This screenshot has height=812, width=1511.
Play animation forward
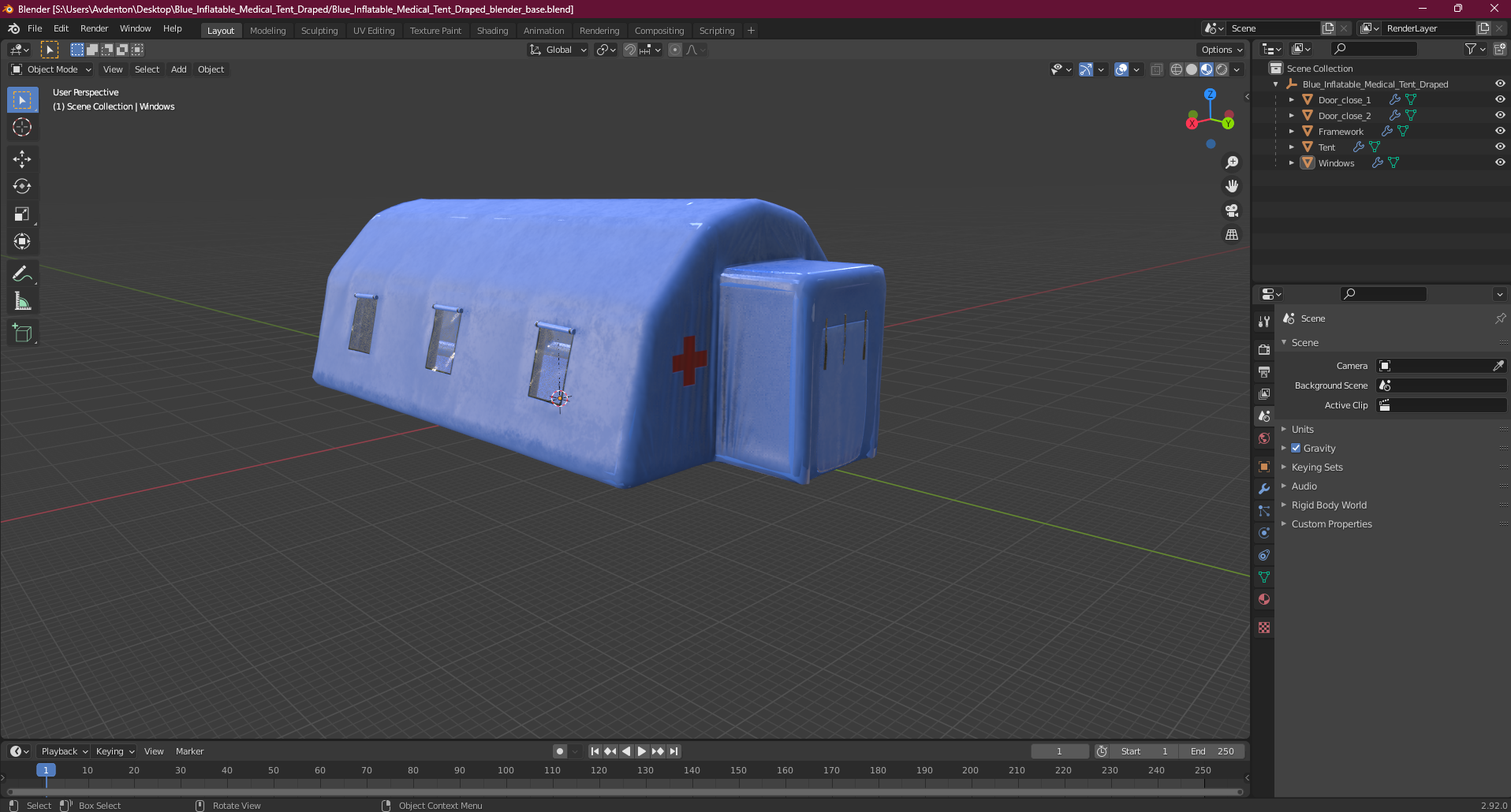coord(642,751)
